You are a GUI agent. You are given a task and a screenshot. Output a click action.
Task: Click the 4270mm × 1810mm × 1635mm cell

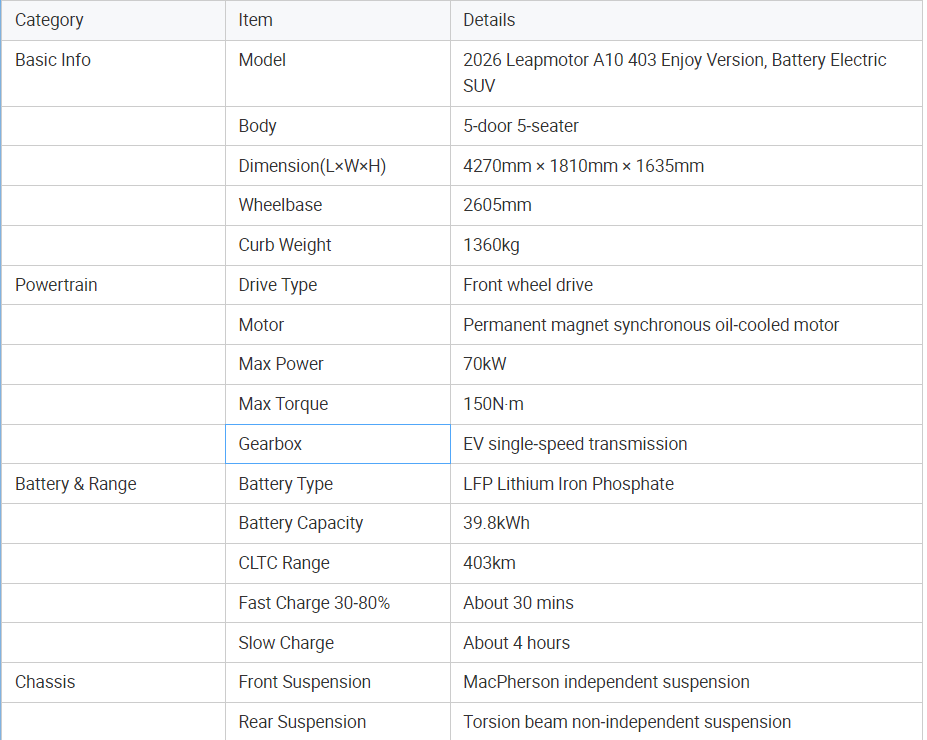coord(686,165)
